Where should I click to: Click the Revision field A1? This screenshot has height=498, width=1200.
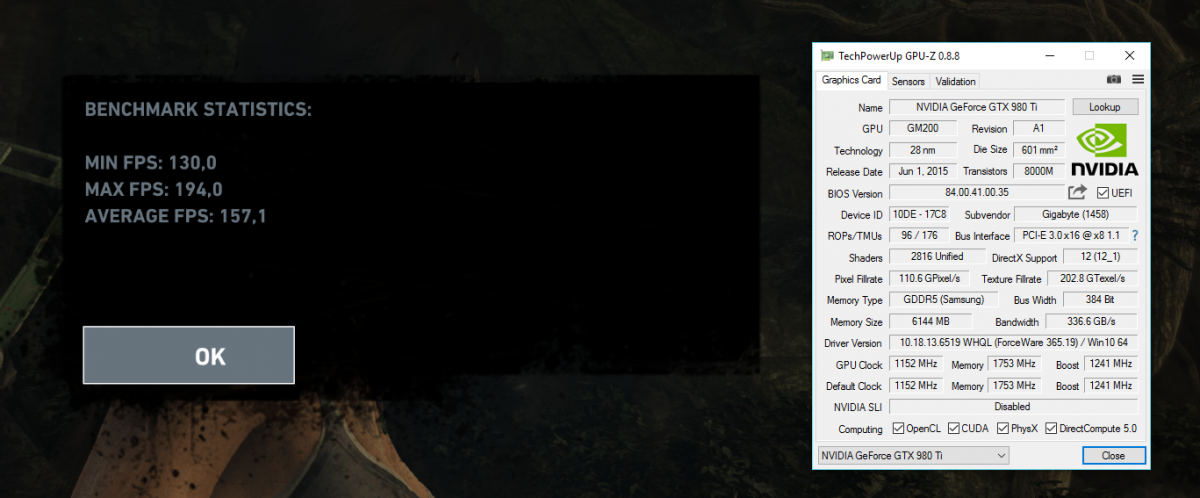[1039, 129]
